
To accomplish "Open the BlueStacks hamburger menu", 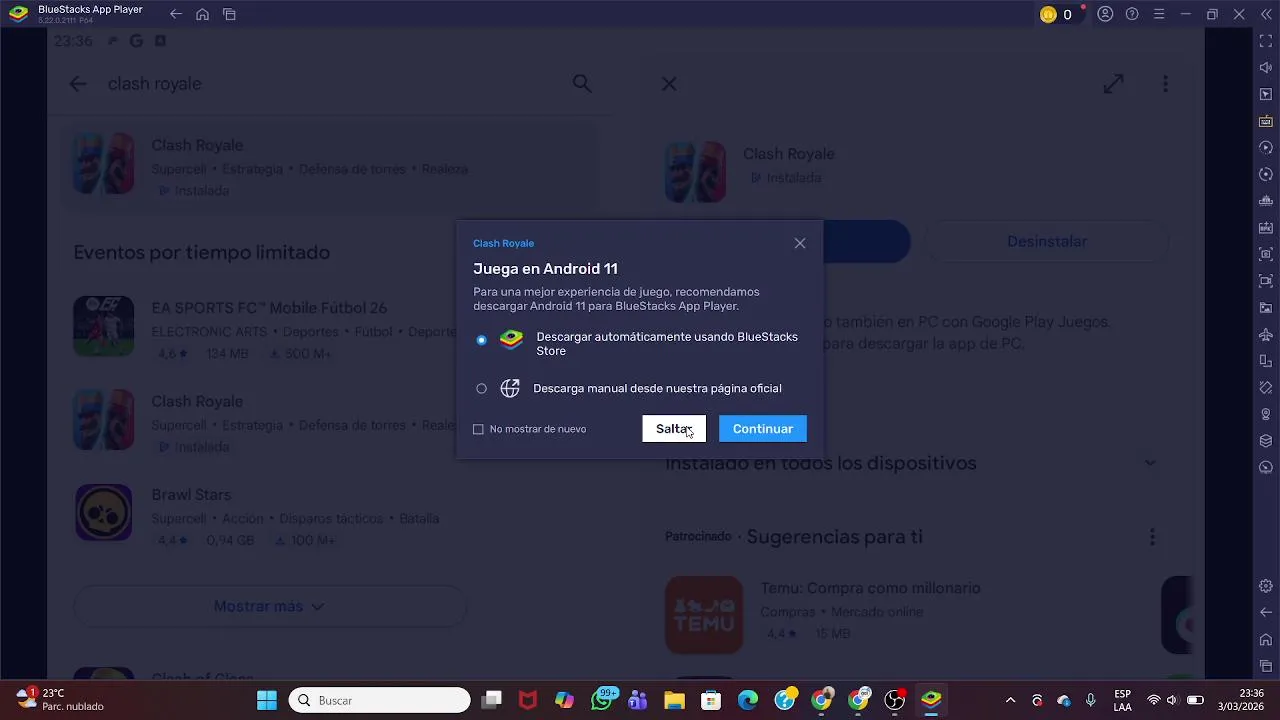I will coord(1159,14).
